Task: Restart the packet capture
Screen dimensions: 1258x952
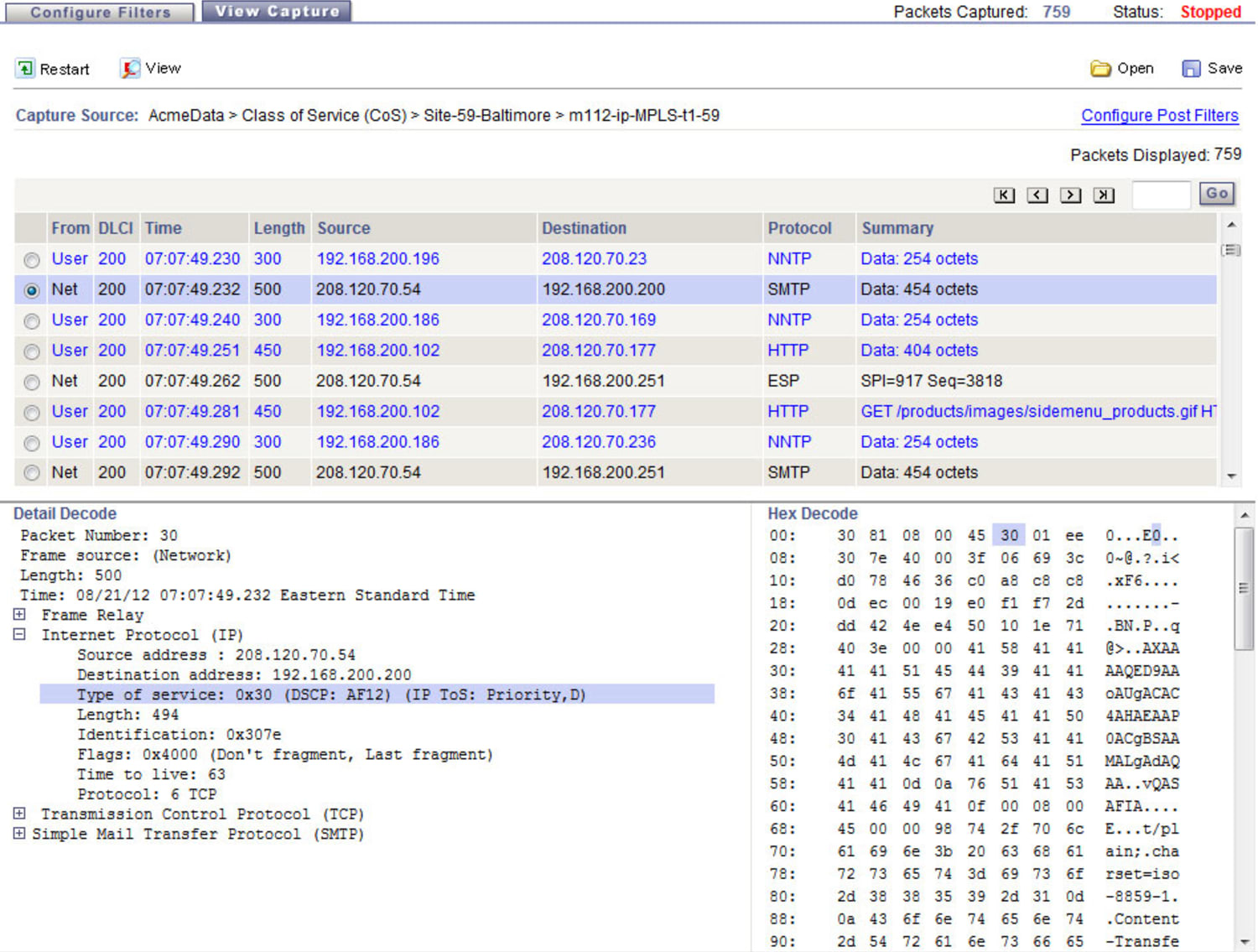Action: pos(53,68)
